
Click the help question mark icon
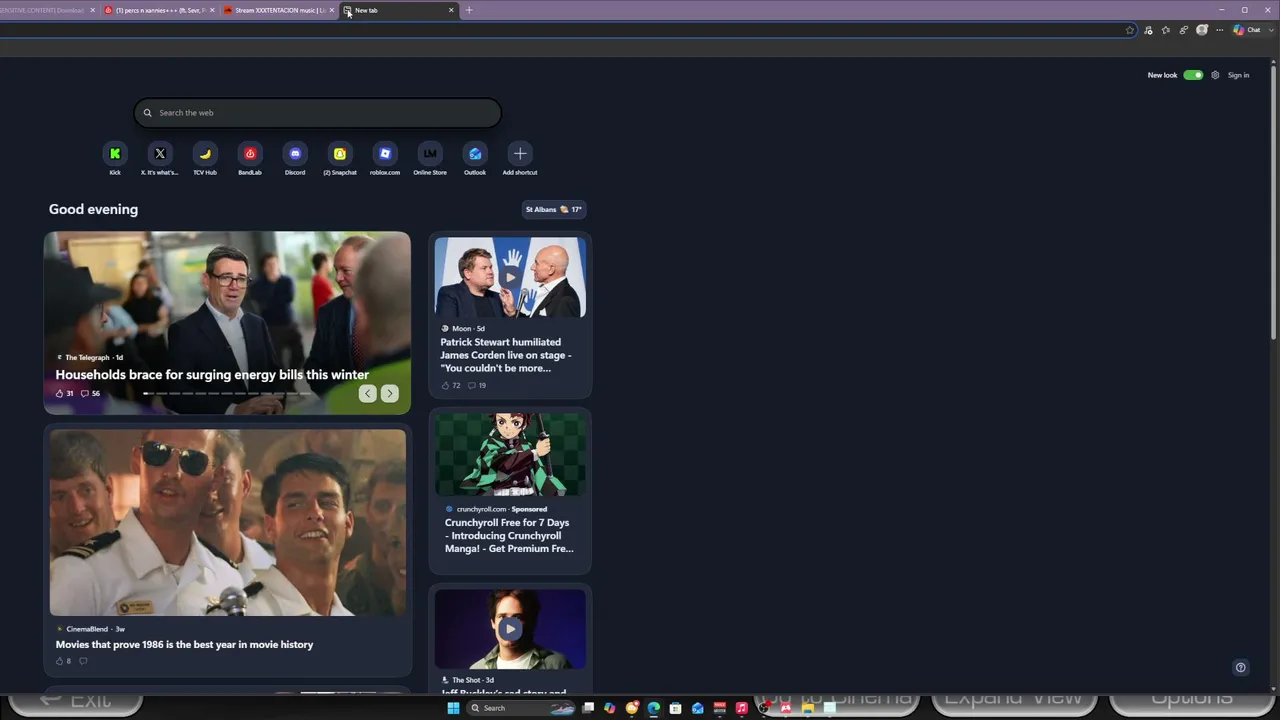pos(1241,668)
